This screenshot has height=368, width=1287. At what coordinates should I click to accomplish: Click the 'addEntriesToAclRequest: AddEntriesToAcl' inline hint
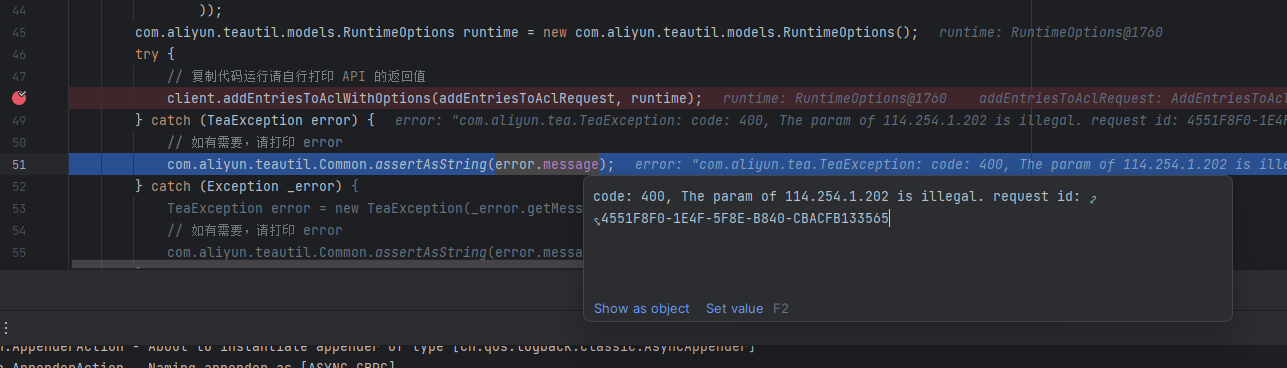[1133, 98]
